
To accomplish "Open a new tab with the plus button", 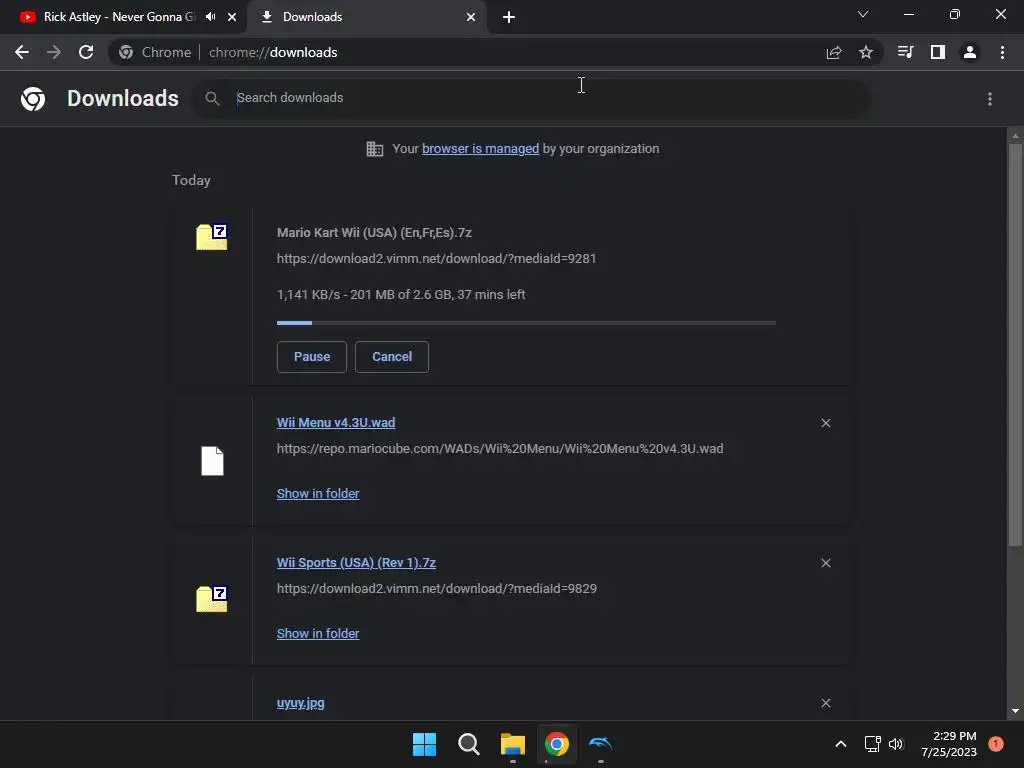I will tap(509, 17).
